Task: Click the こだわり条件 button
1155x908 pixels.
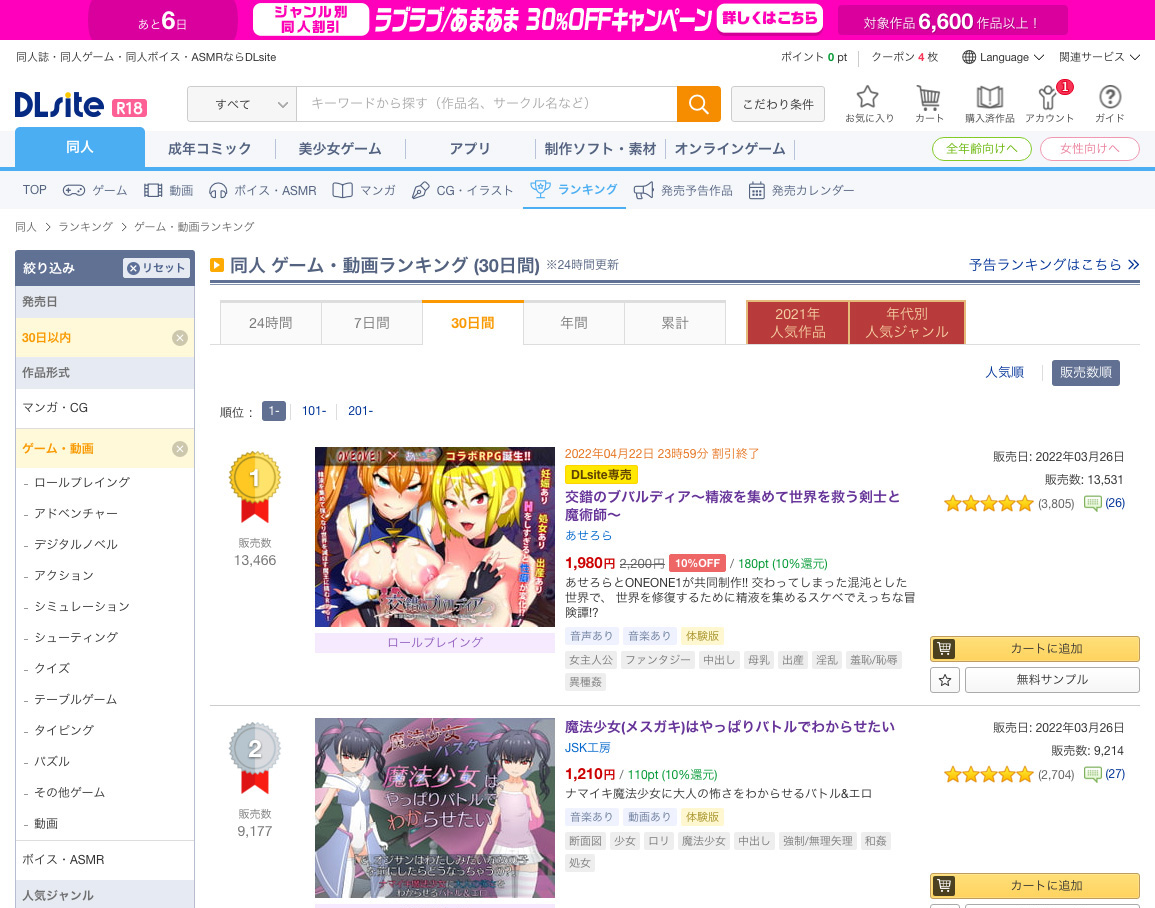Action: coord(778,104)
